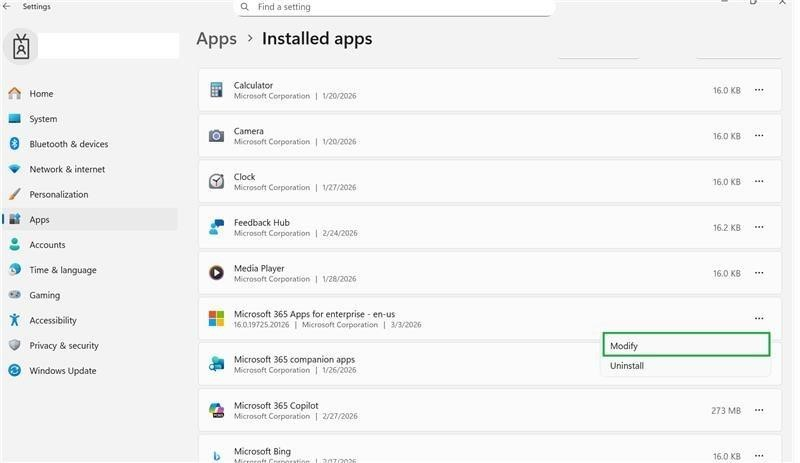Open more options for Clock

point(759,181)
